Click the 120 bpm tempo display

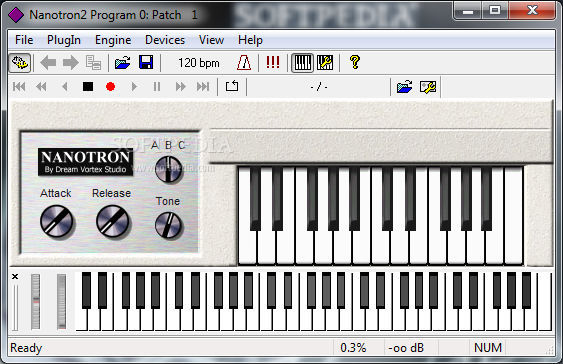coord(199,63)
